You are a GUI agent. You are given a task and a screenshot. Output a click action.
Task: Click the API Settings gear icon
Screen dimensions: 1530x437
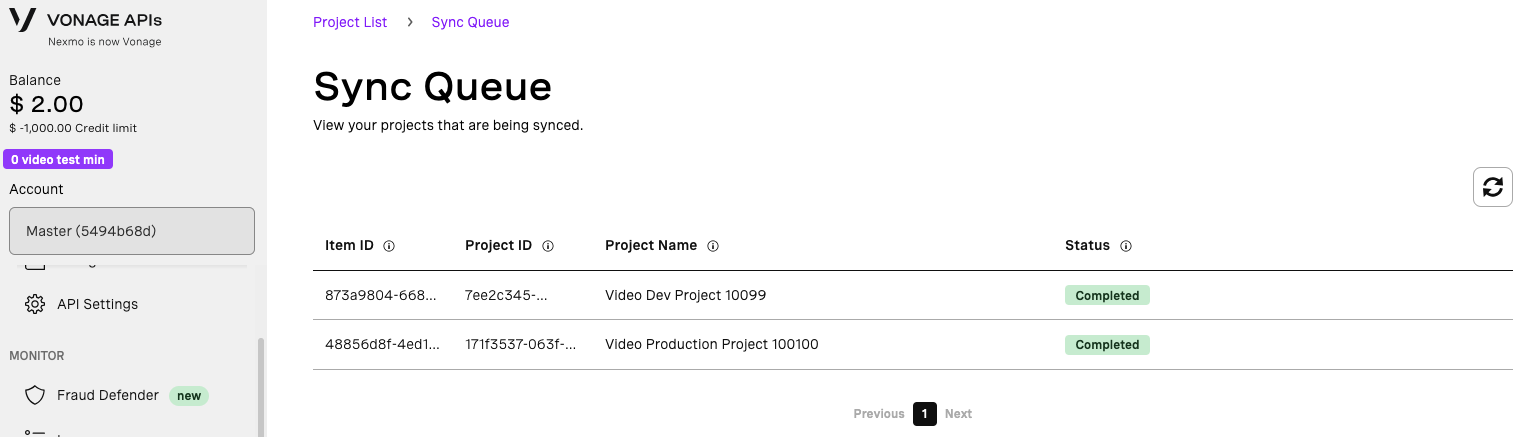[x=35, y=304]
